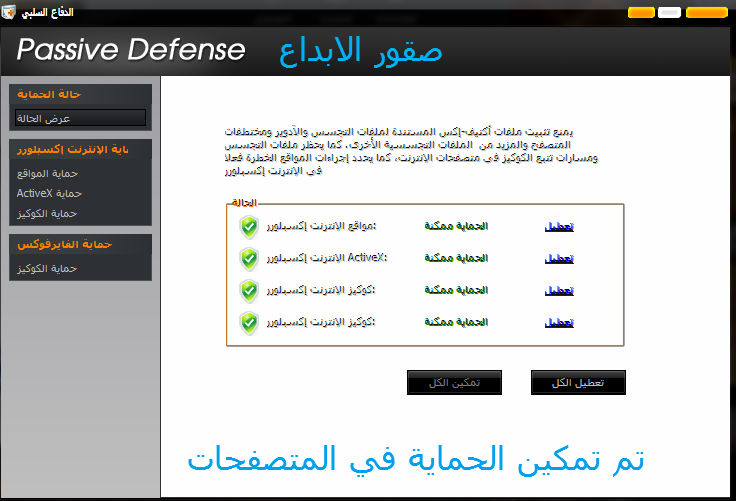The width and height of the screenshot is (736, 501).
Task: Click the تعطيل link in the third row
Action: 559,291
